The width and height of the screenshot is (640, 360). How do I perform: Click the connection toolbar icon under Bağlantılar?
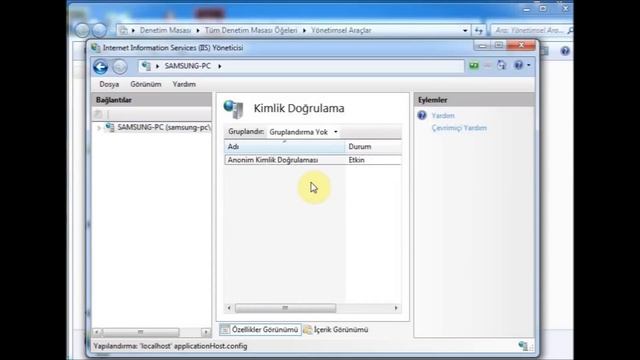click(x=98, y=114)
